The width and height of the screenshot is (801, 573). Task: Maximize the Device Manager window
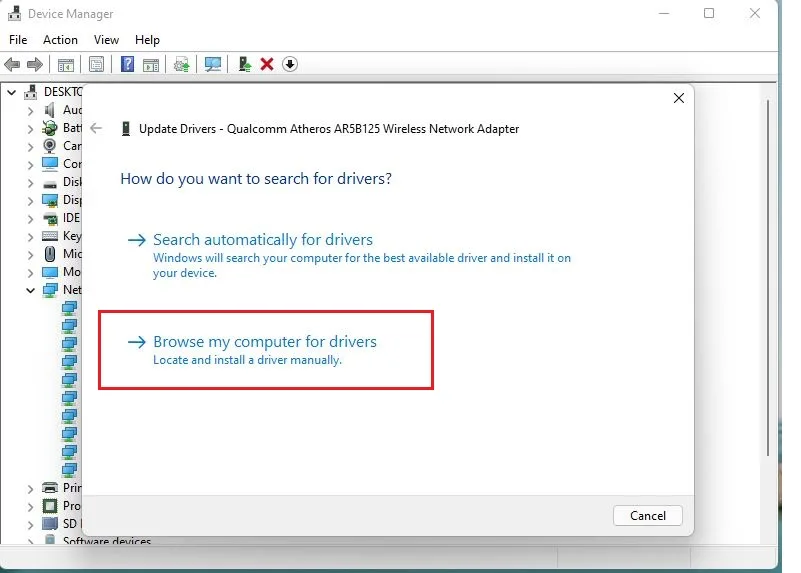tap(709, 13)
